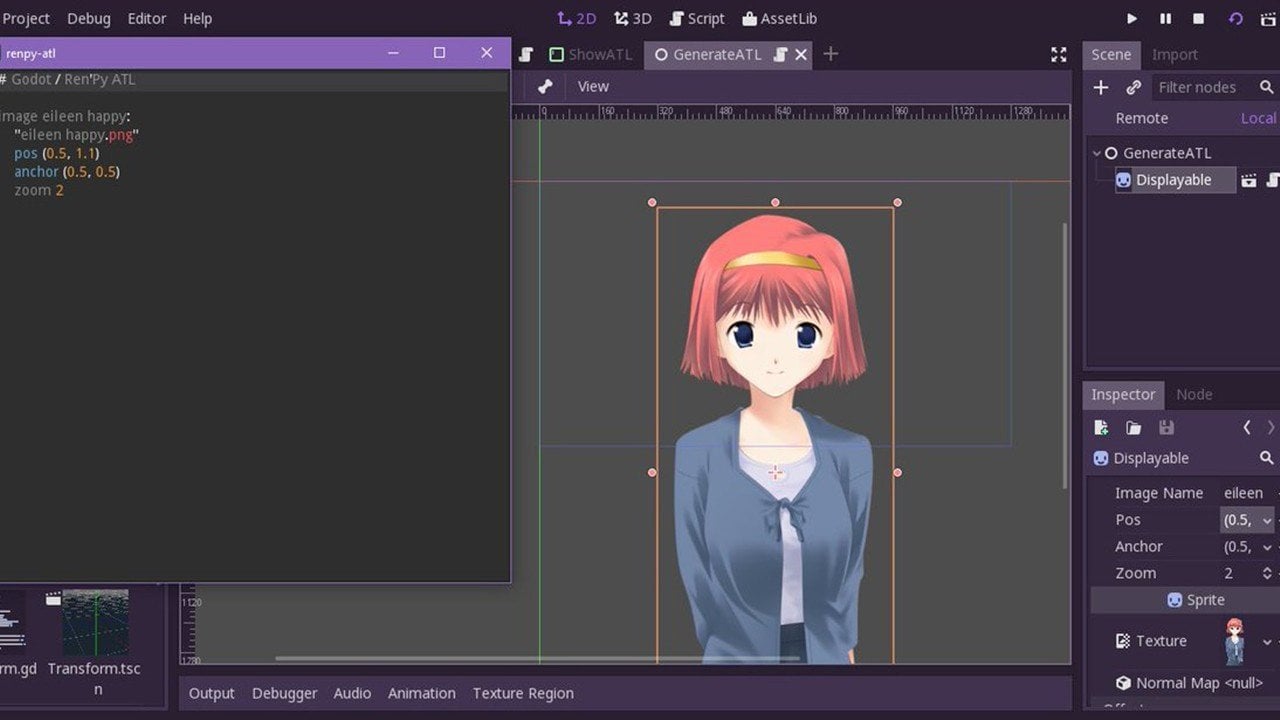Open the Debugger bottom panel
This screenshot has width=1280, height=720.
284,693
